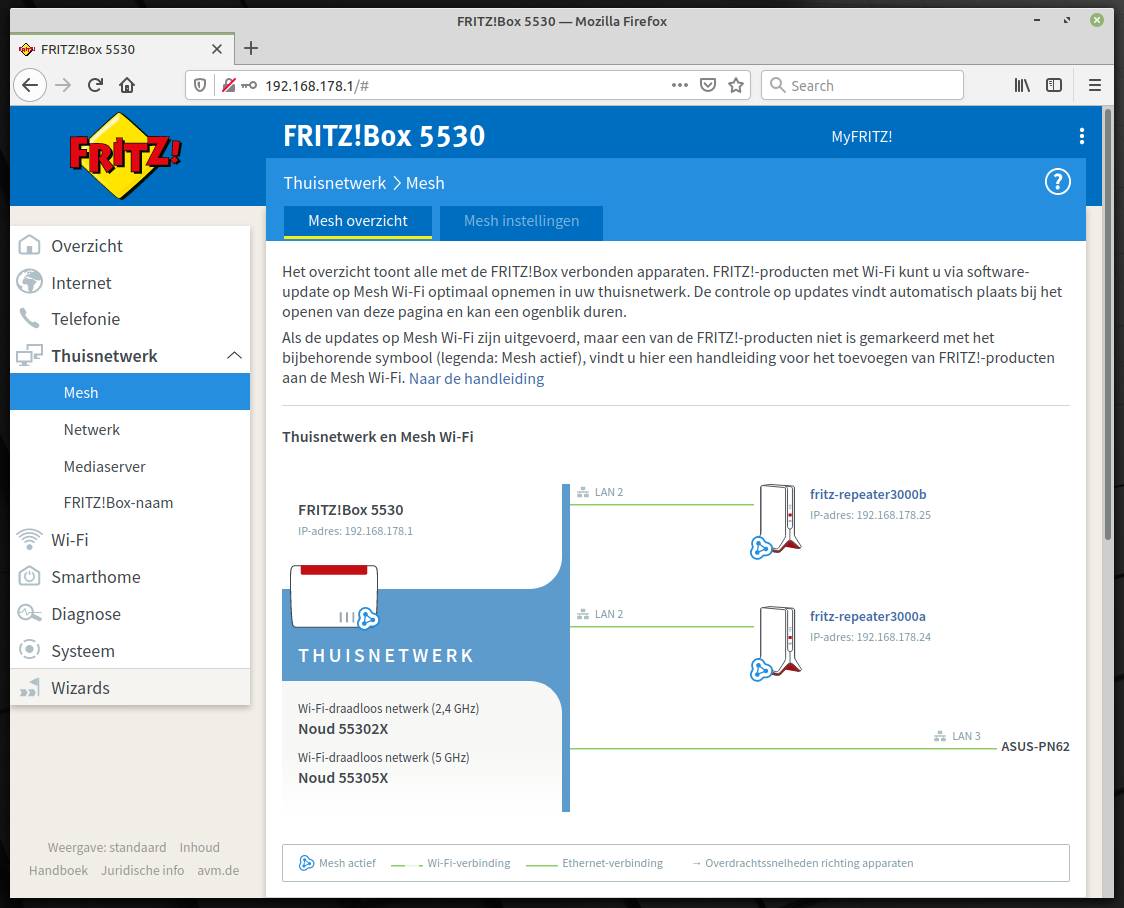1124x908 pixels.
Task: Open the Mediaserver sidebar item
Action: click(x=104, y=466)
